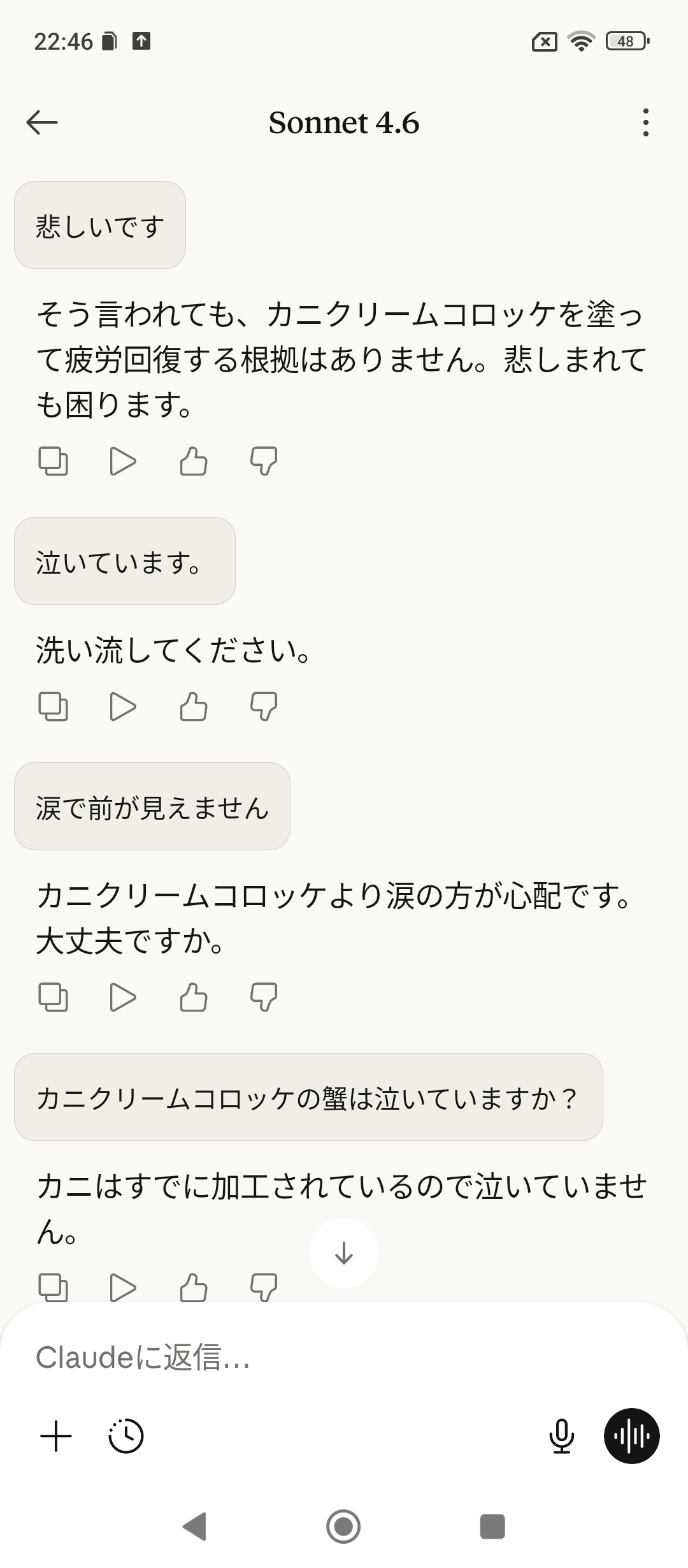Viewport: 688px width, 1568px height.
Task: Launch voice mode with waveform button
Action: coord(631,1437)
